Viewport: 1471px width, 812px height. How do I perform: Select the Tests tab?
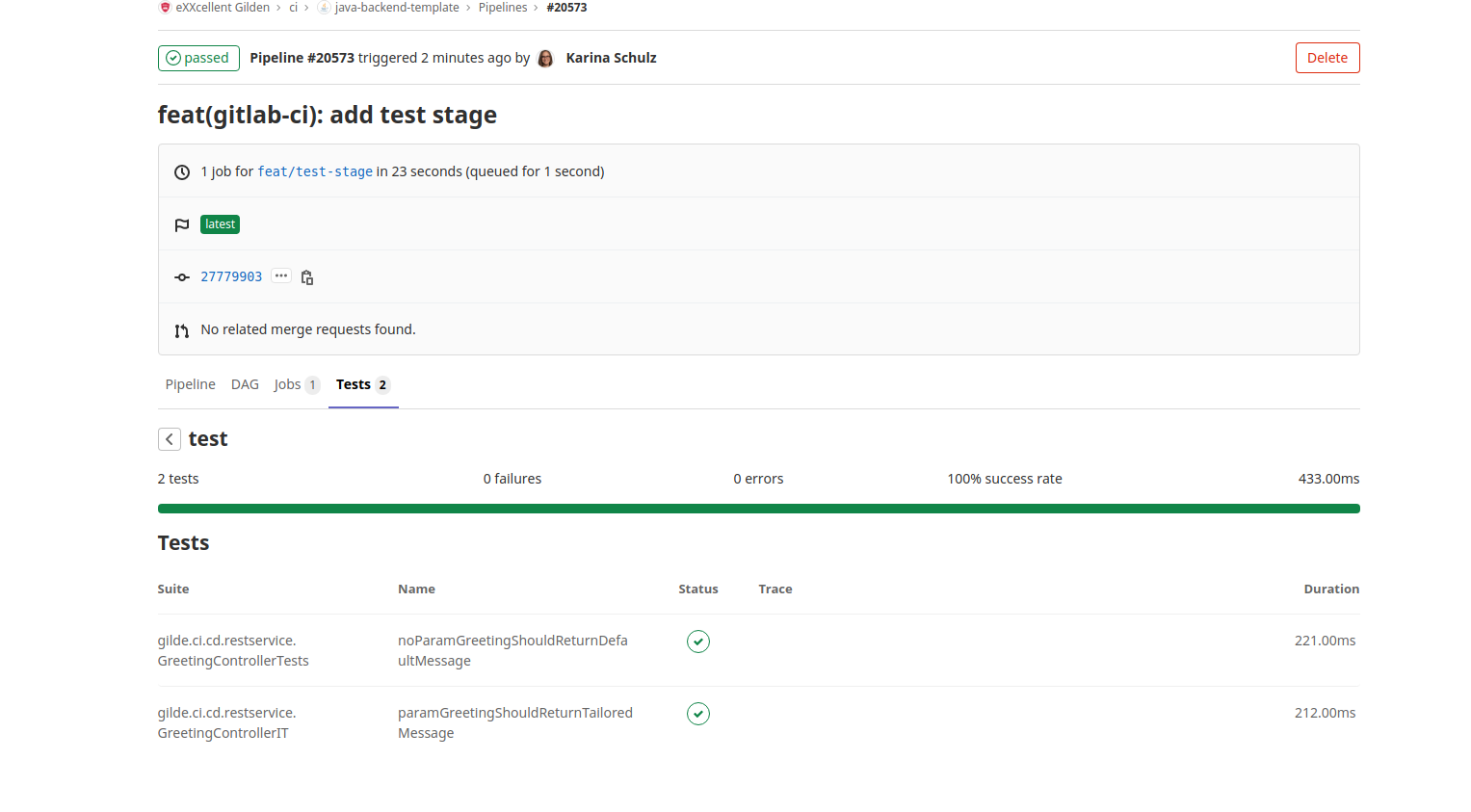point(354,384)
